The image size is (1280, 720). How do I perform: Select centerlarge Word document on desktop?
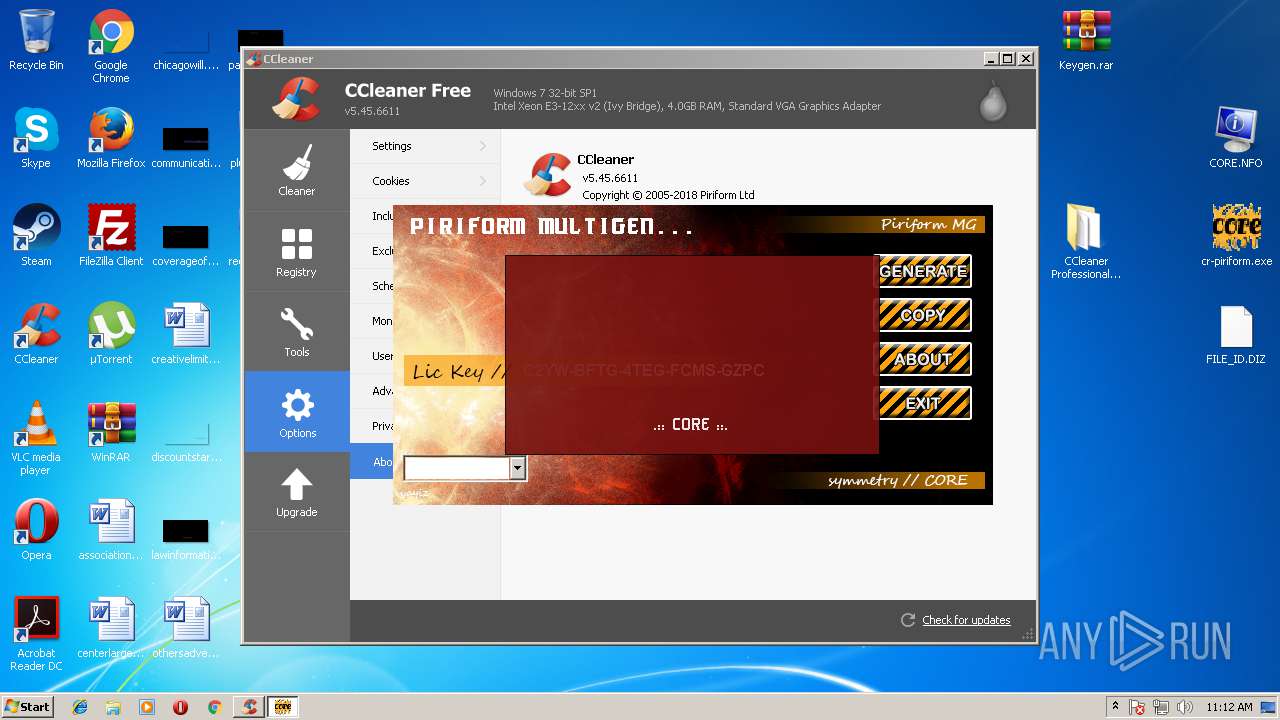(111, 628)
